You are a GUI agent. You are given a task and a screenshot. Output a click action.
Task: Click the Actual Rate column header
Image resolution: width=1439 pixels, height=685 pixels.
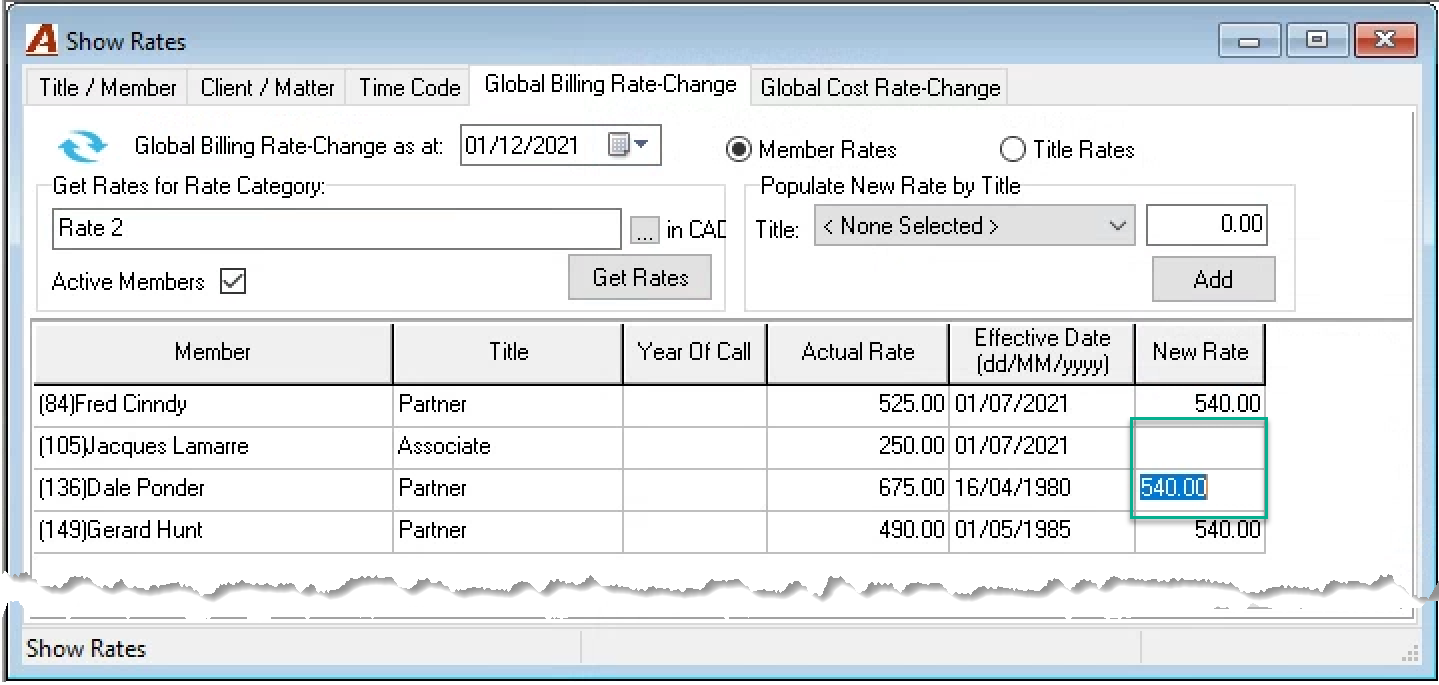click(x=858, y=352)
